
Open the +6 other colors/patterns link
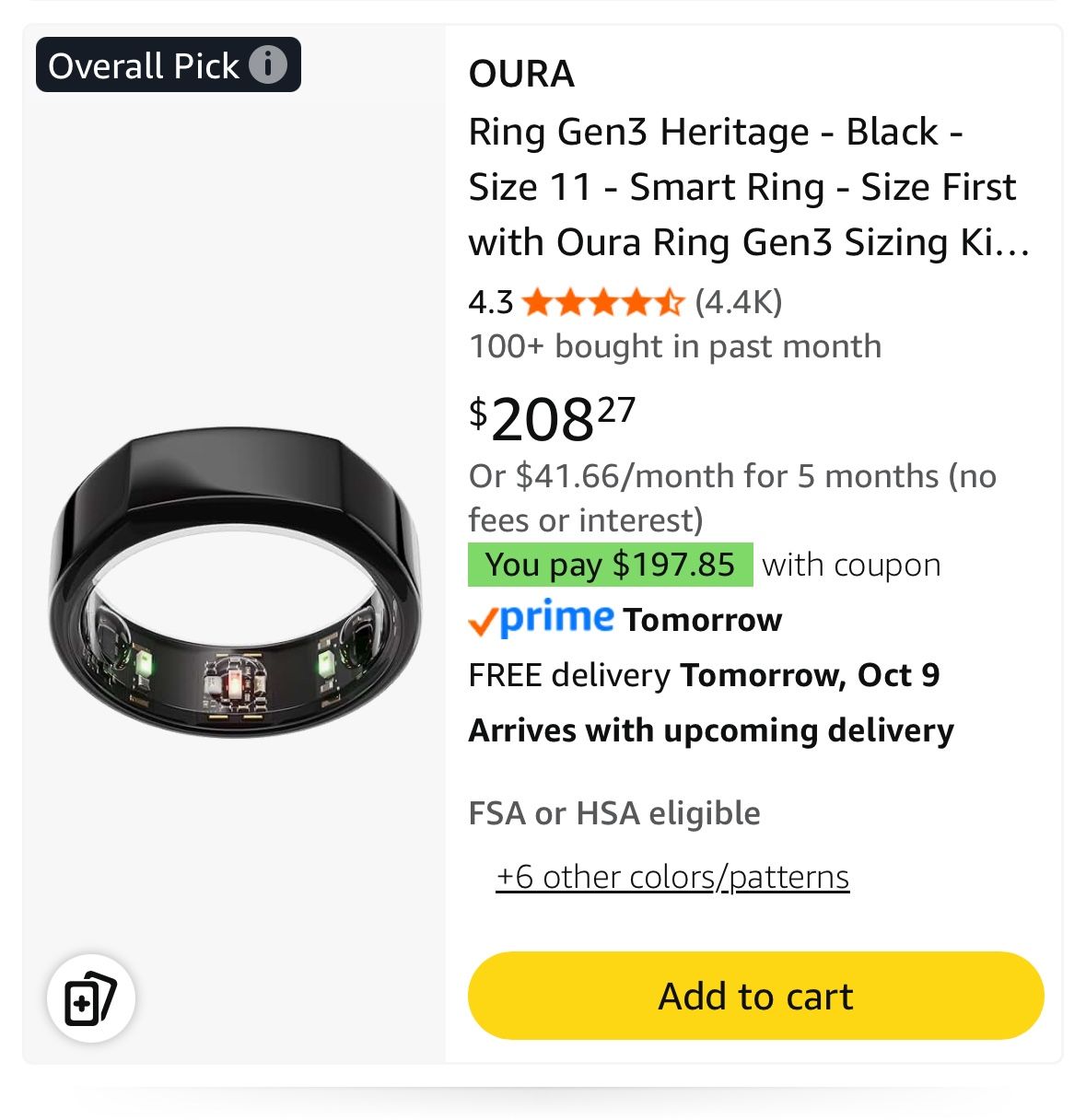pos(672,877)
